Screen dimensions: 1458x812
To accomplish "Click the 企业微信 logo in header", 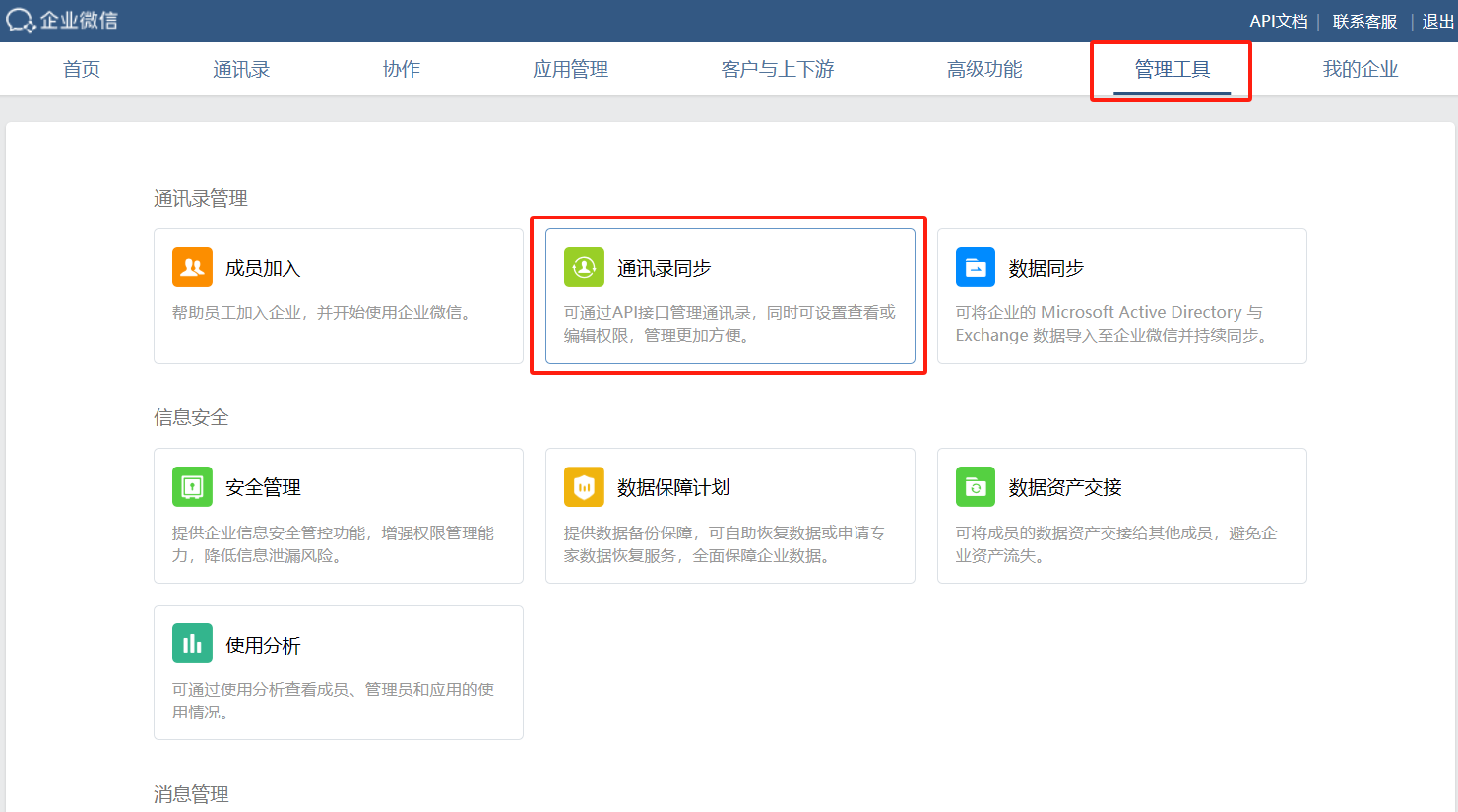I will [61, 21].
